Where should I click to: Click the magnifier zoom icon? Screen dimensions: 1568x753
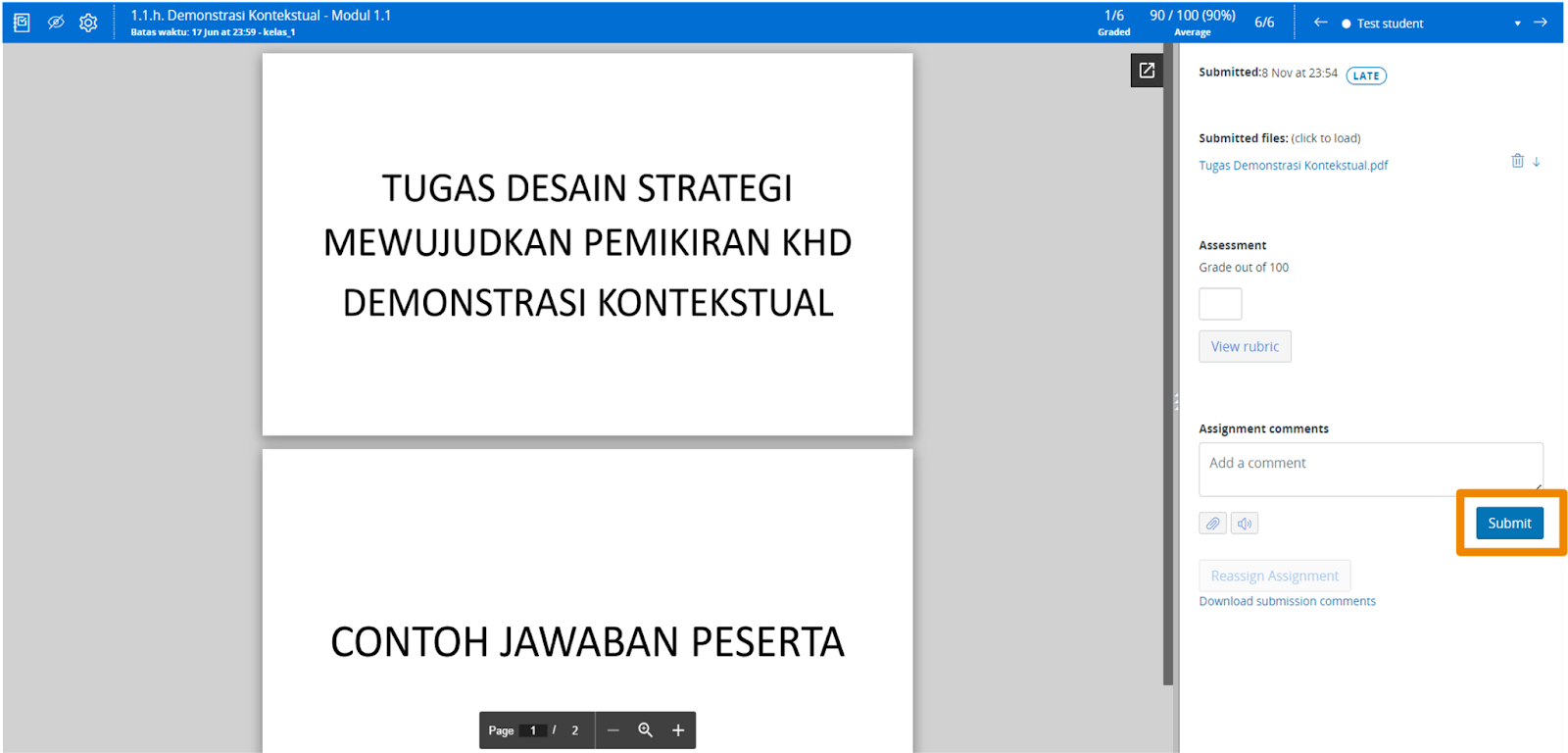[645, 730]
